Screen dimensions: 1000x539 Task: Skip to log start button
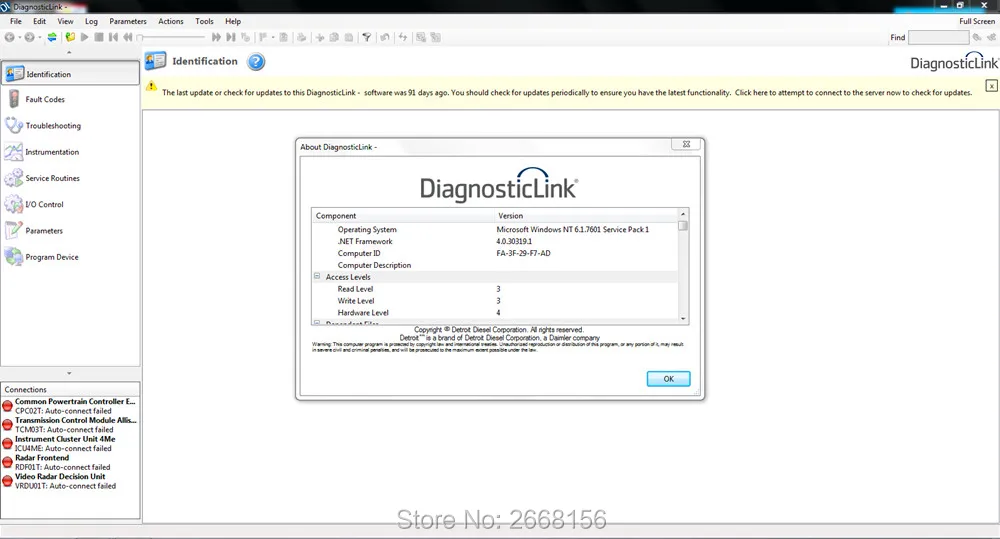click(x=114, y=37)
